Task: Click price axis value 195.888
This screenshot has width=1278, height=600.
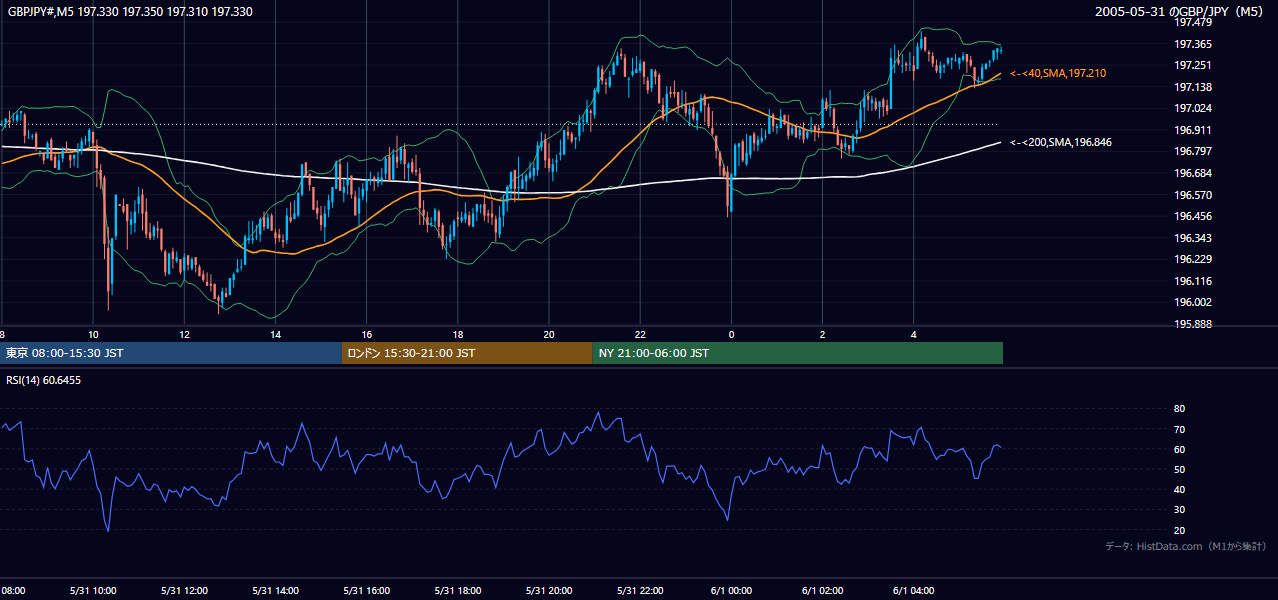Action: pyautogui.click(x=1192, y=324)
